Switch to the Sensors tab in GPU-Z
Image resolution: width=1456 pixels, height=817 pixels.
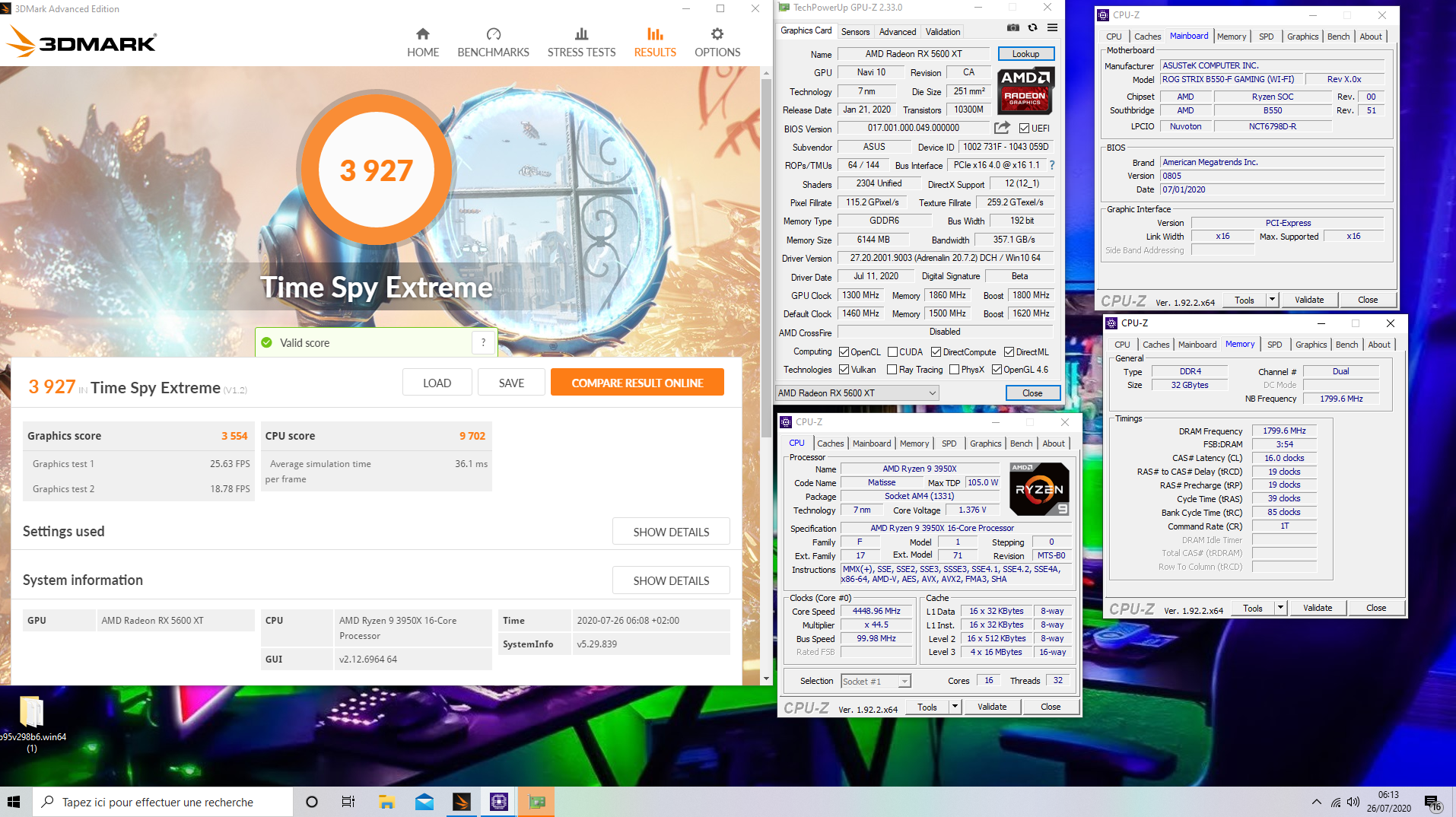tap(855, 32)
